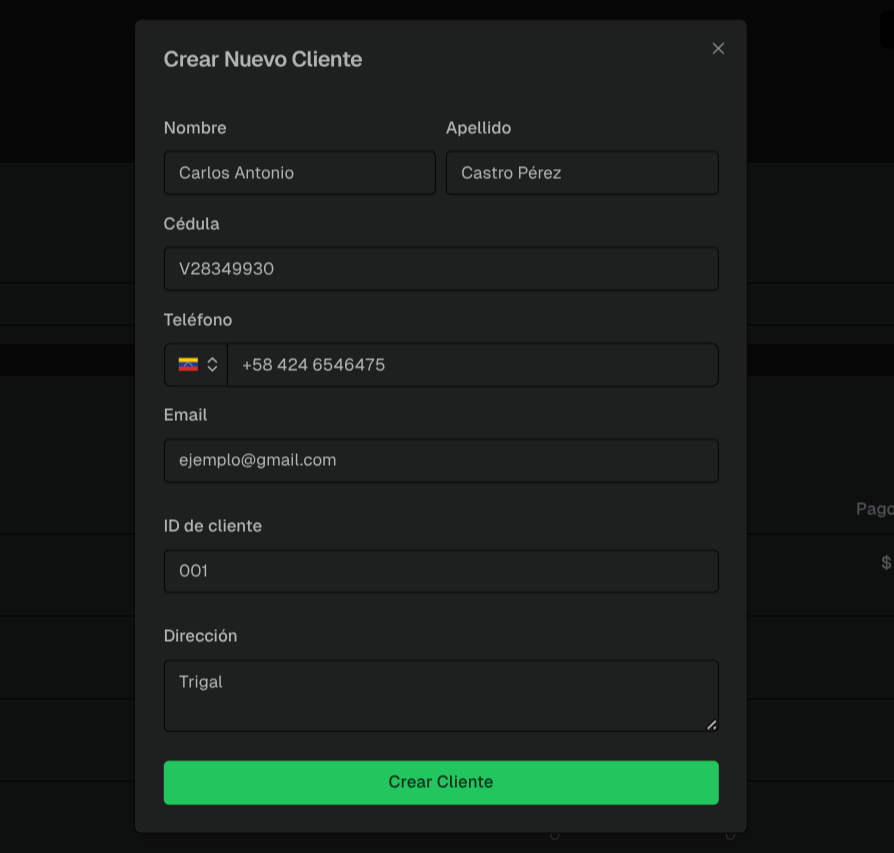This screenshot has height=853, width=894.
Task: Click the textarea resize handle in Dirección
Action: click(711, 724)
